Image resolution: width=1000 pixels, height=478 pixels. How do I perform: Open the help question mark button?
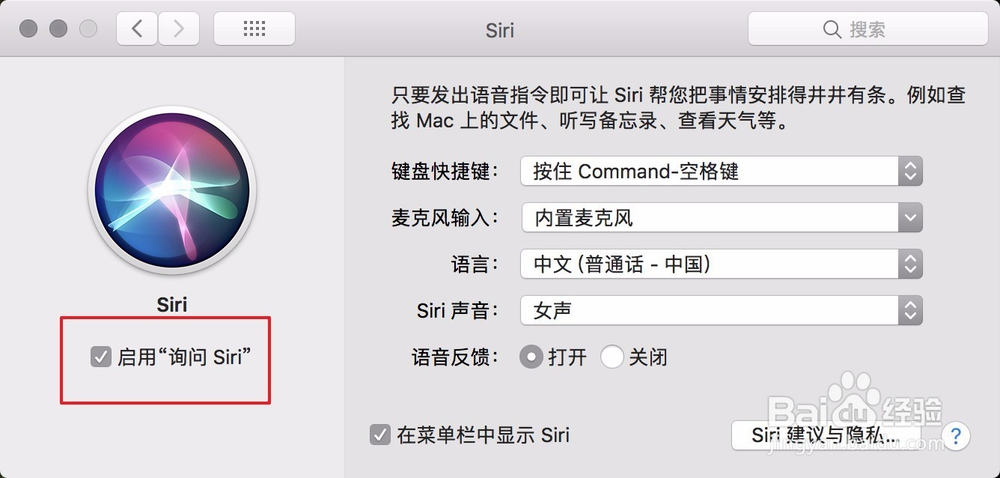click(x=956, y=435)
